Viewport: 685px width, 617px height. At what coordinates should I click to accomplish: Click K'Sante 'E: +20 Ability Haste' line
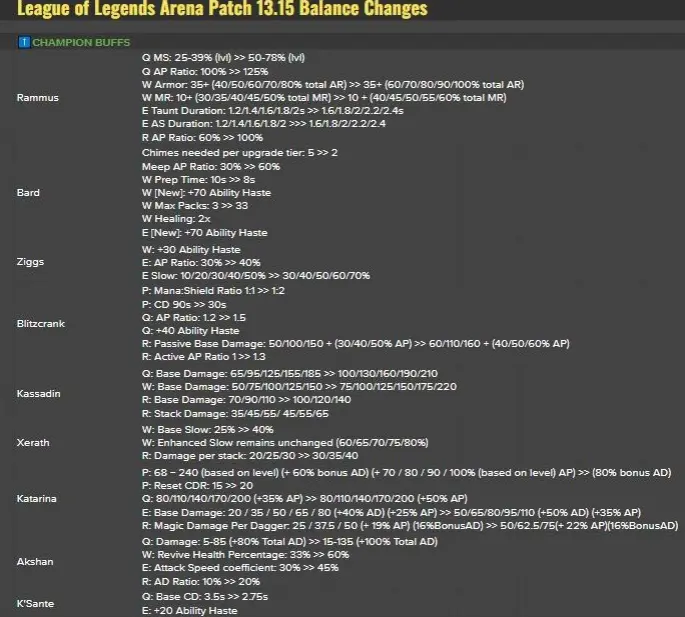[190, 610]
